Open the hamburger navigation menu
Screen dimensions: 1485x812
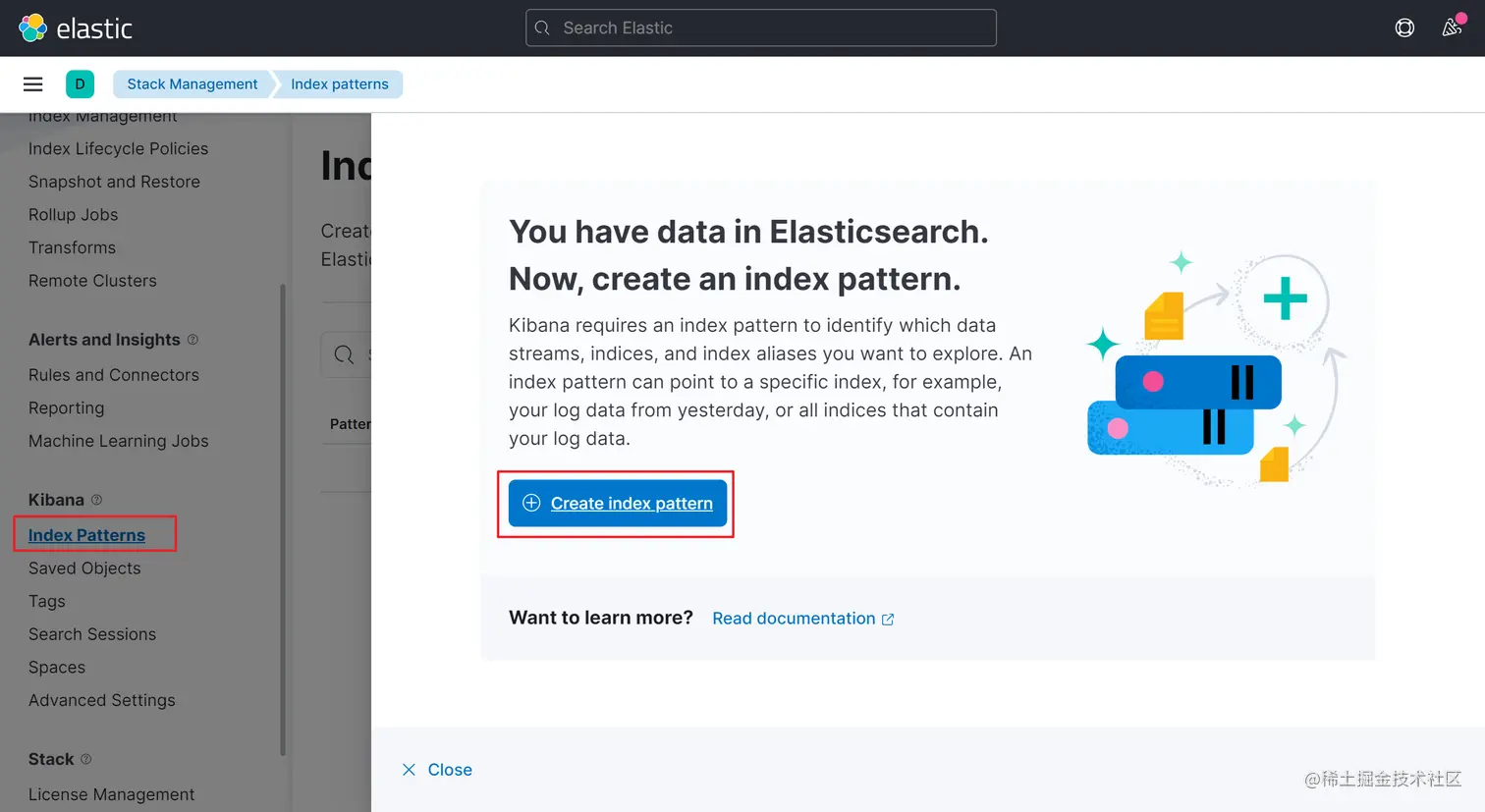(33, 84)
